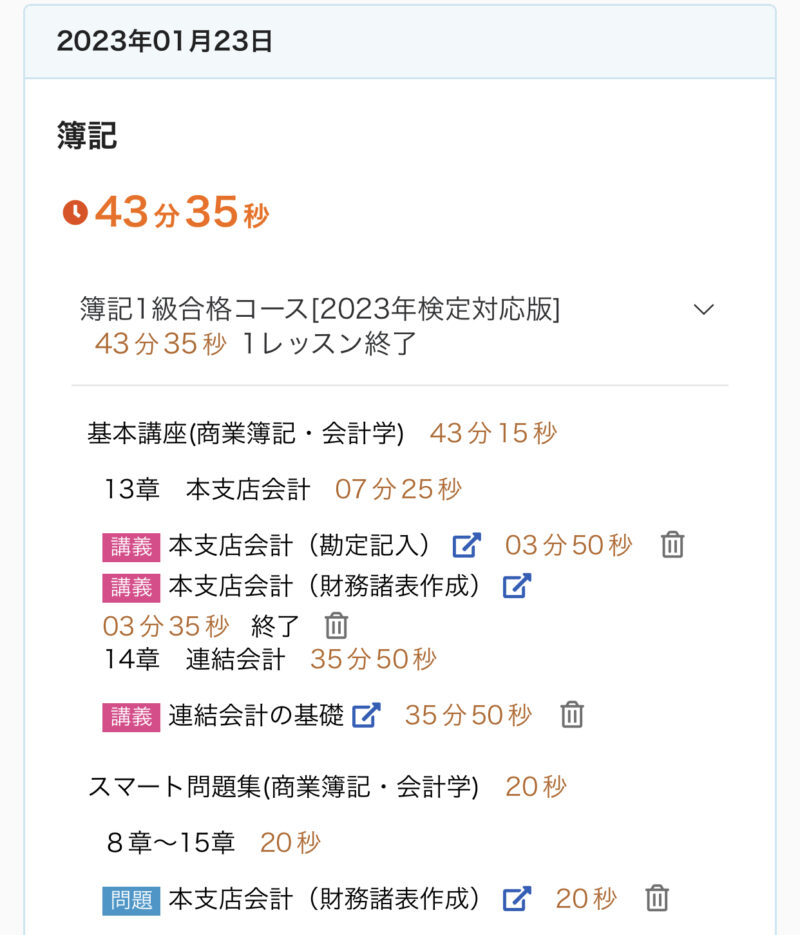Click the スマート問題集(商業簿記・会計学) section heading
The image size is (800, 935).
click(x=284, y=787)
